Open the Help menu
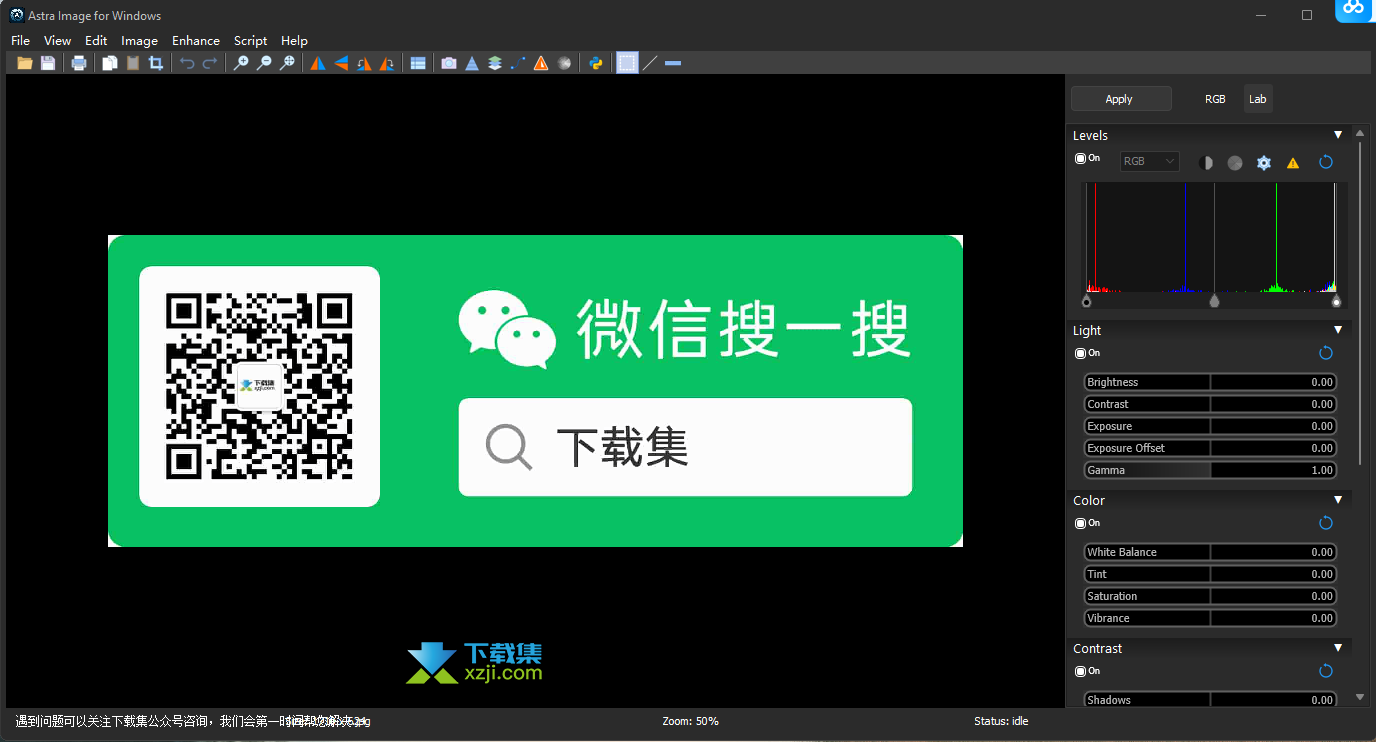Screen dimensions: 1376x742 click(x=294, y=41)
